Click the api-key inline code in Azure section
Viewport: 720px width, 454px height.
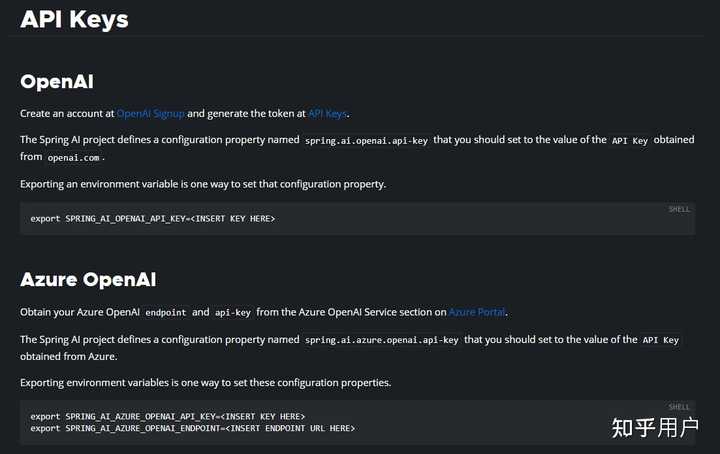click(x=232, y=312)
